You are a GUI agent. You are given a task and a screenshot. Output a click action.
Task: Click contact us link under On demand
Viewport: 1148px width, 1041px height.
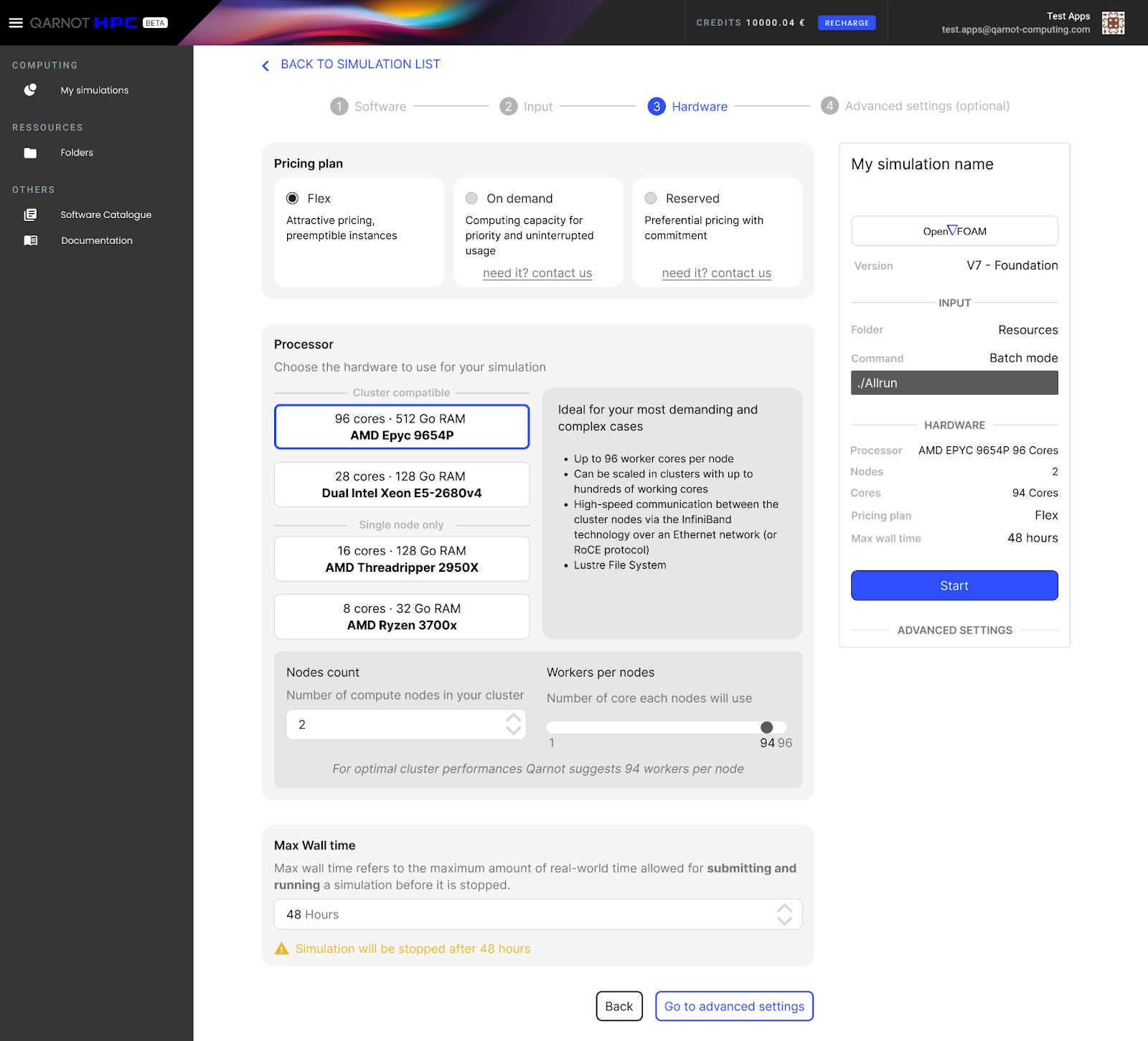[x=537, y=273]
